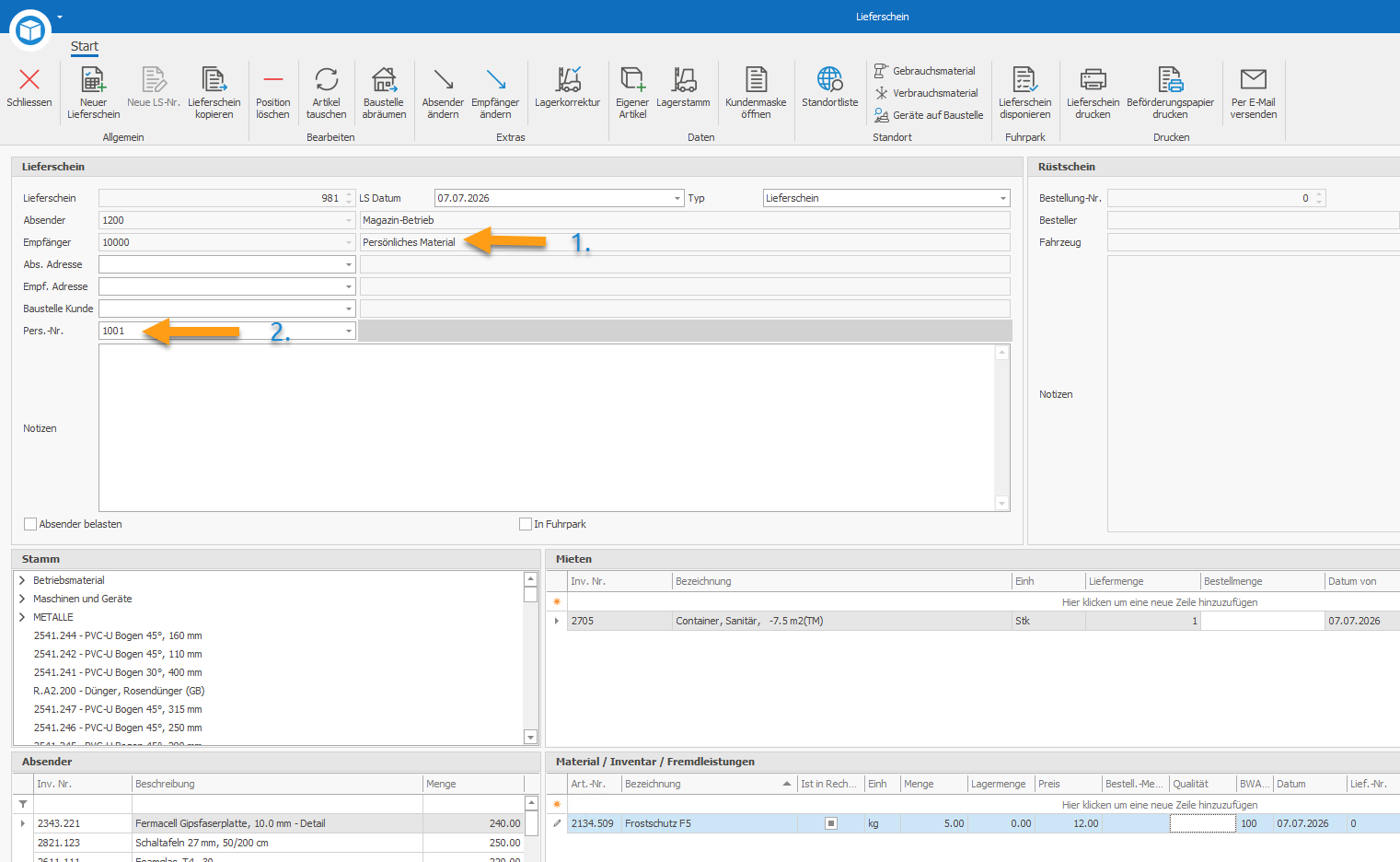Tick the In Fuhrpark checkbox
Screen dimensions: 1400x862
[526, 524]
